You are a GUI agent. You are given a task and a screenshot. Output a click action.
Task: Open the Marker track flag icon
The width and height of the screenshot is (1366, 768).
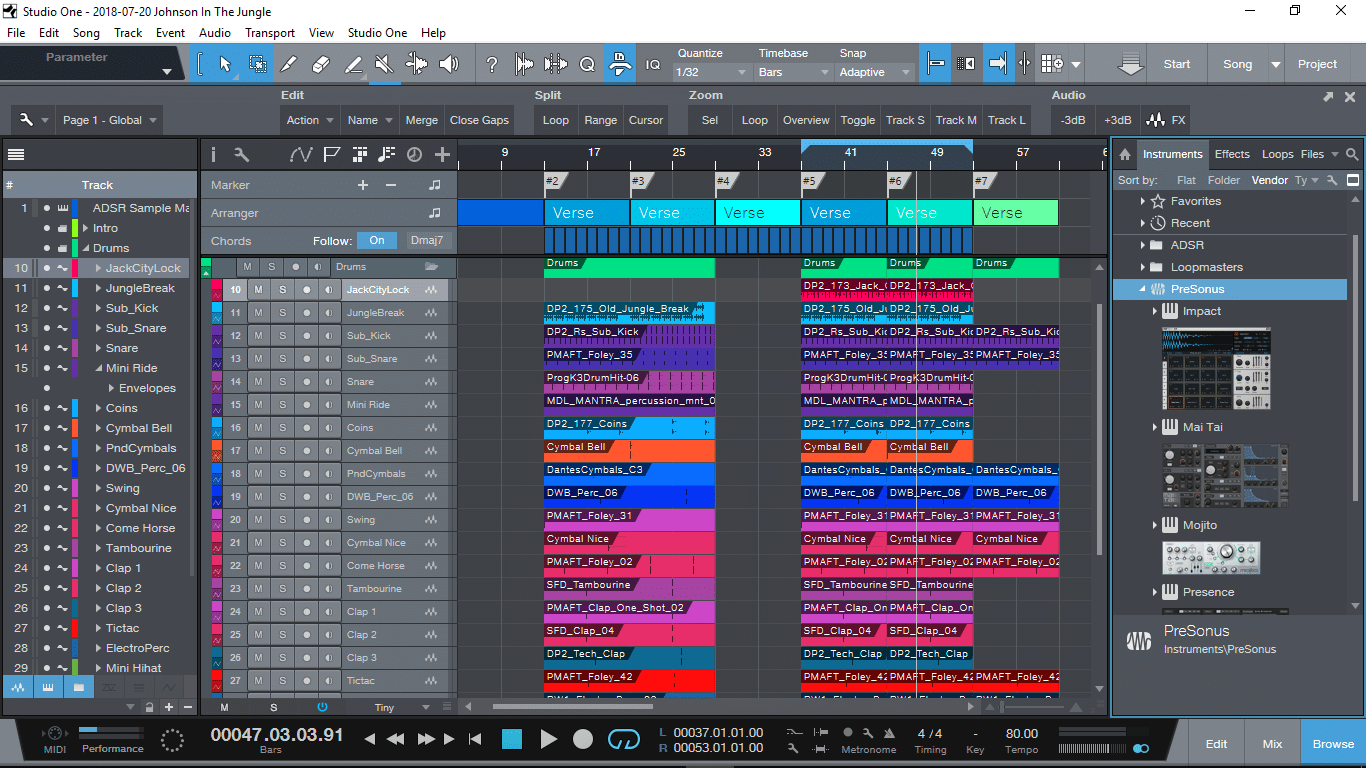[333, 155]
